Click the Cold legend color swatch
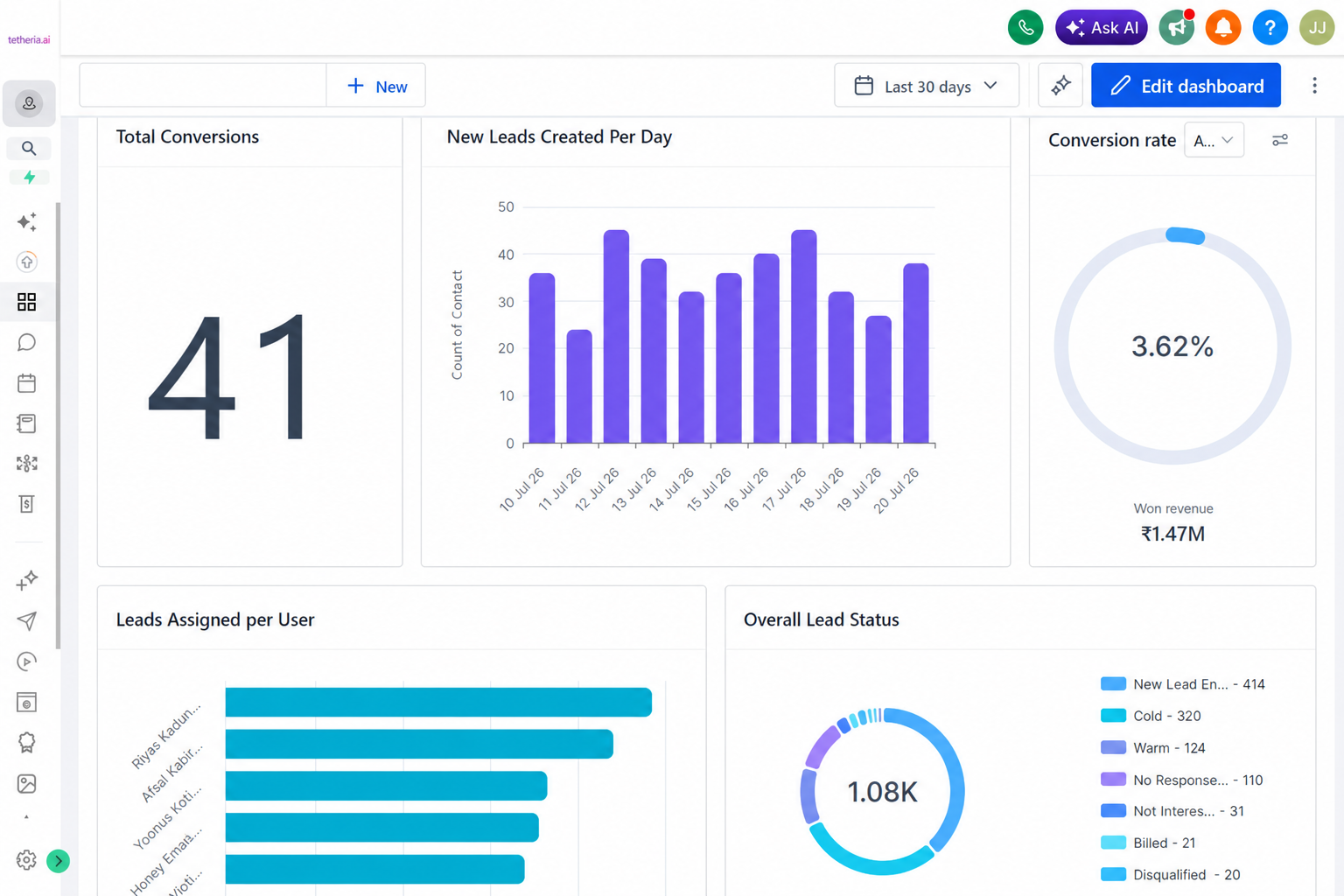This screenshot has height=896, width=1344. [1113, 715]
